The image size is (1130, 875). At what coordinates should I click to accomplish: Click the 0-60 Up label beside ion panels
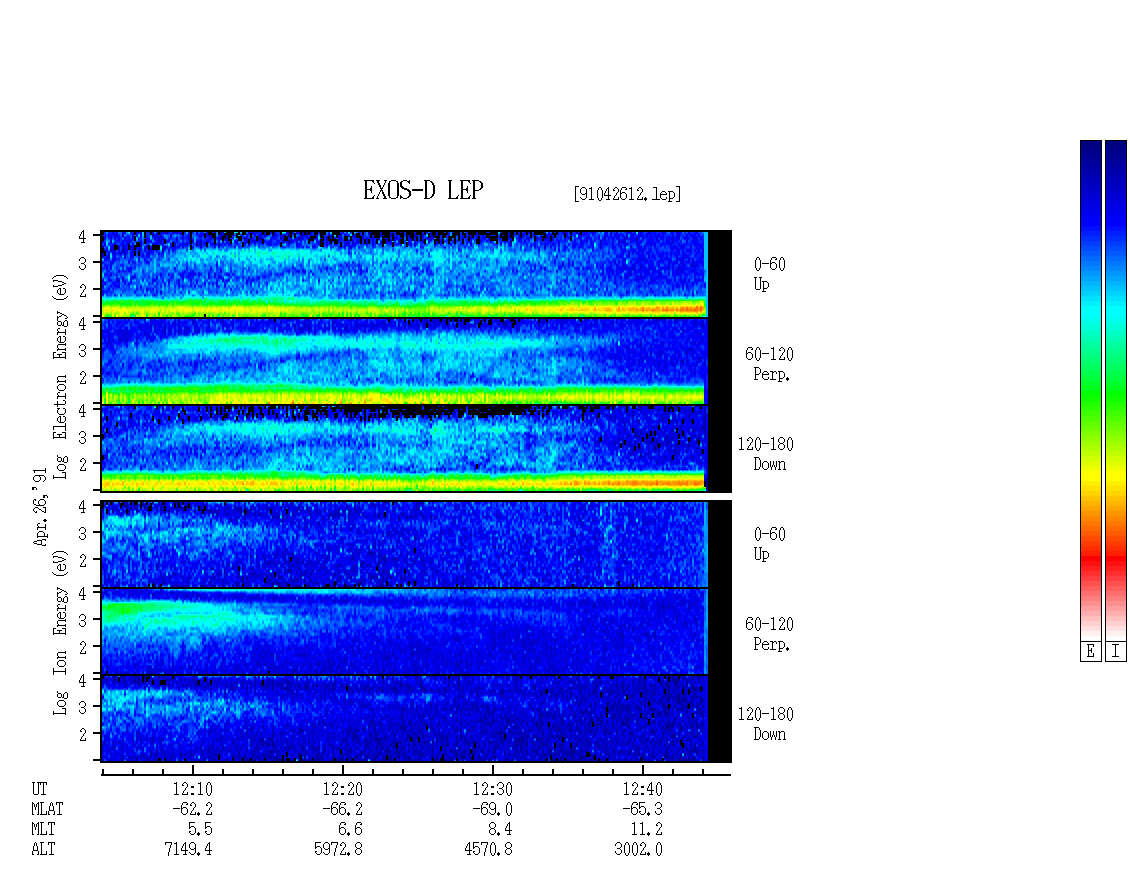pyautogui.click(x=769, y=544)
